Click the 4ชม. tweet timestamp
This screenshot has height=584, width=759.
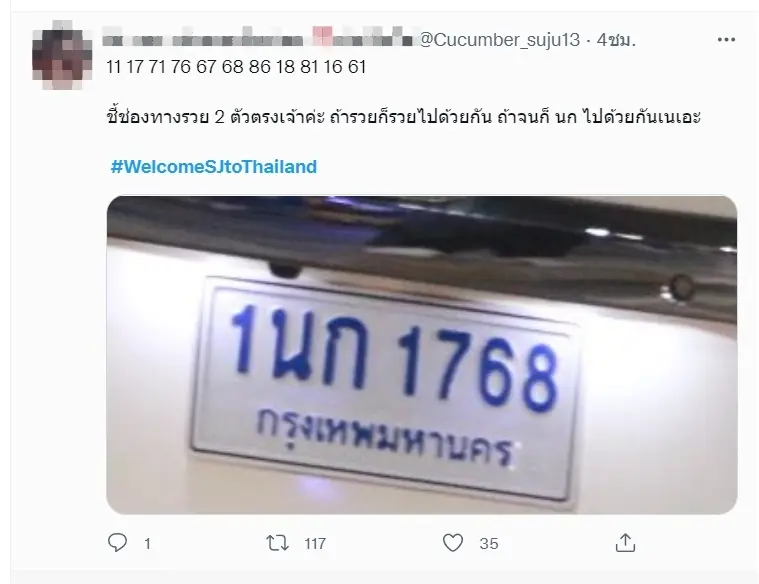point(616,40)
